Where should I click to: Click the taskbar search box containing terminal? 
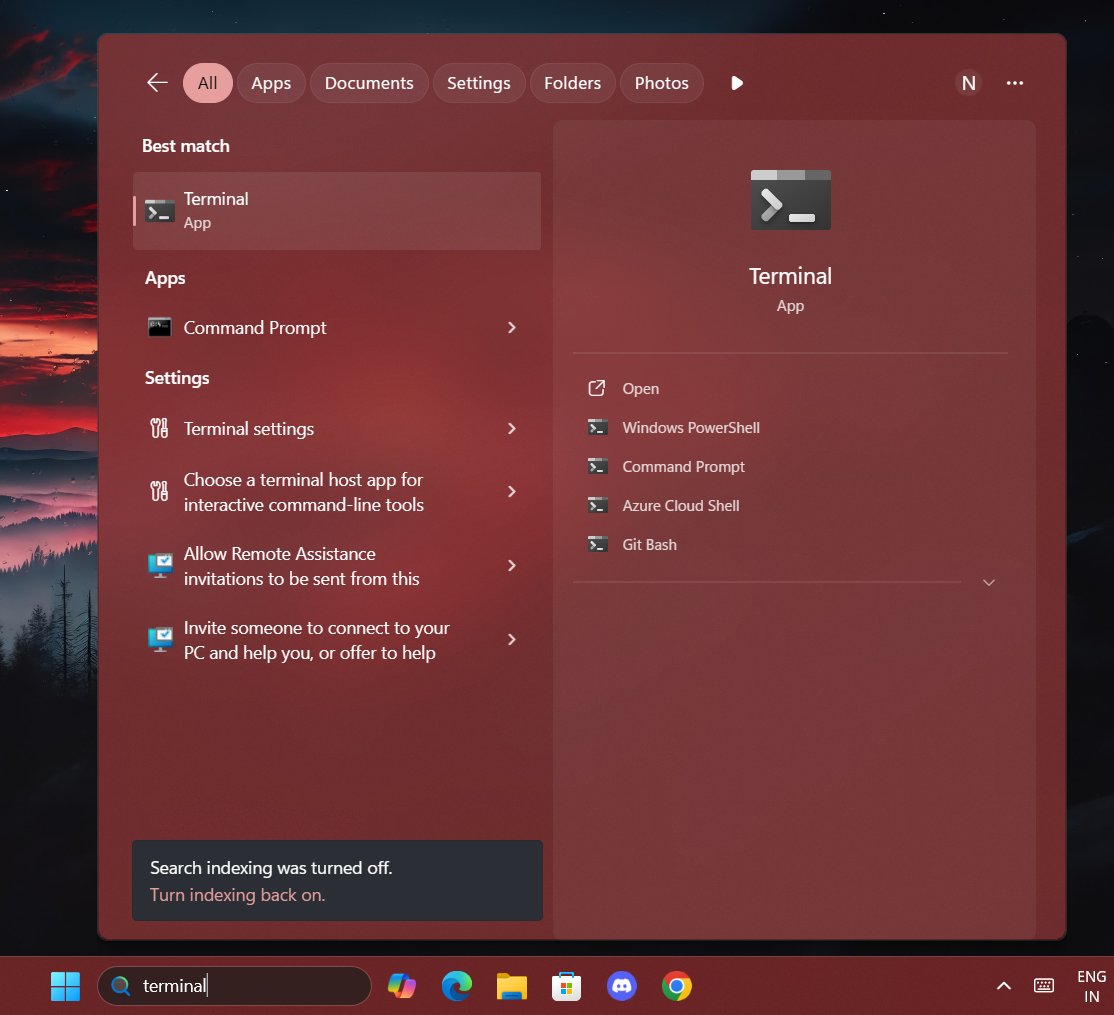pos(234,986)
